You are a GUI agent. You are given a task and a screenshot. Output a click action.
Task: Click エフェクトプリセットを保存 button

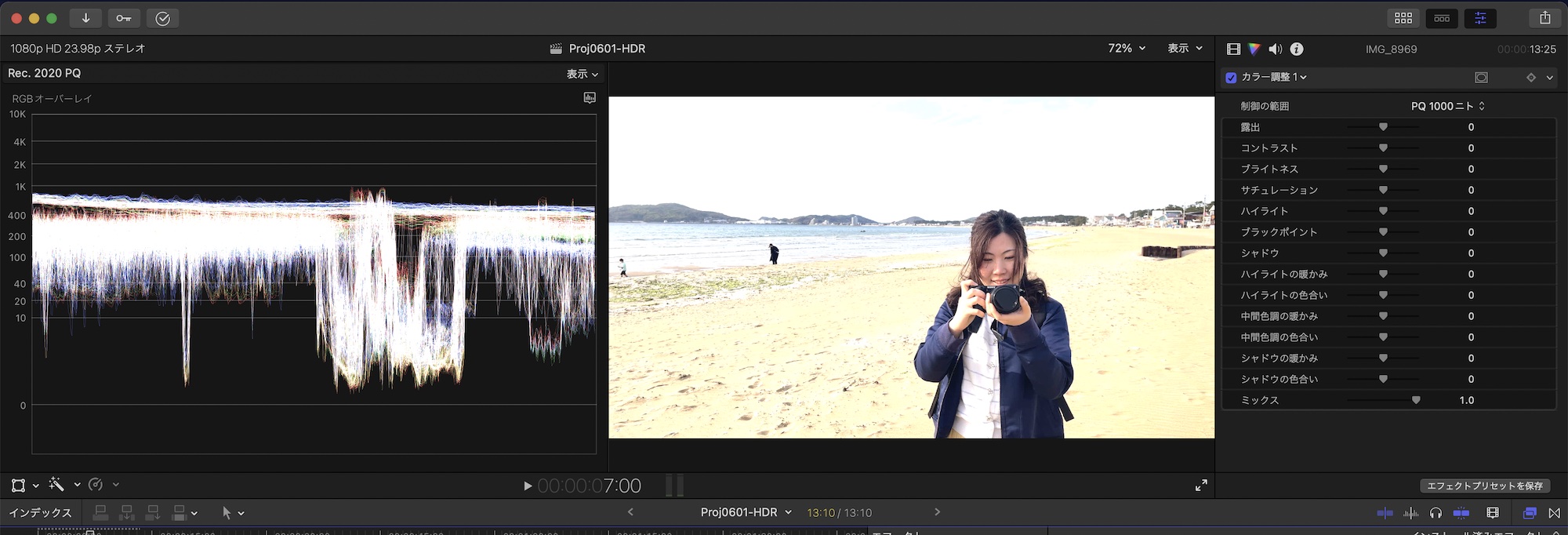[1484, 486]
